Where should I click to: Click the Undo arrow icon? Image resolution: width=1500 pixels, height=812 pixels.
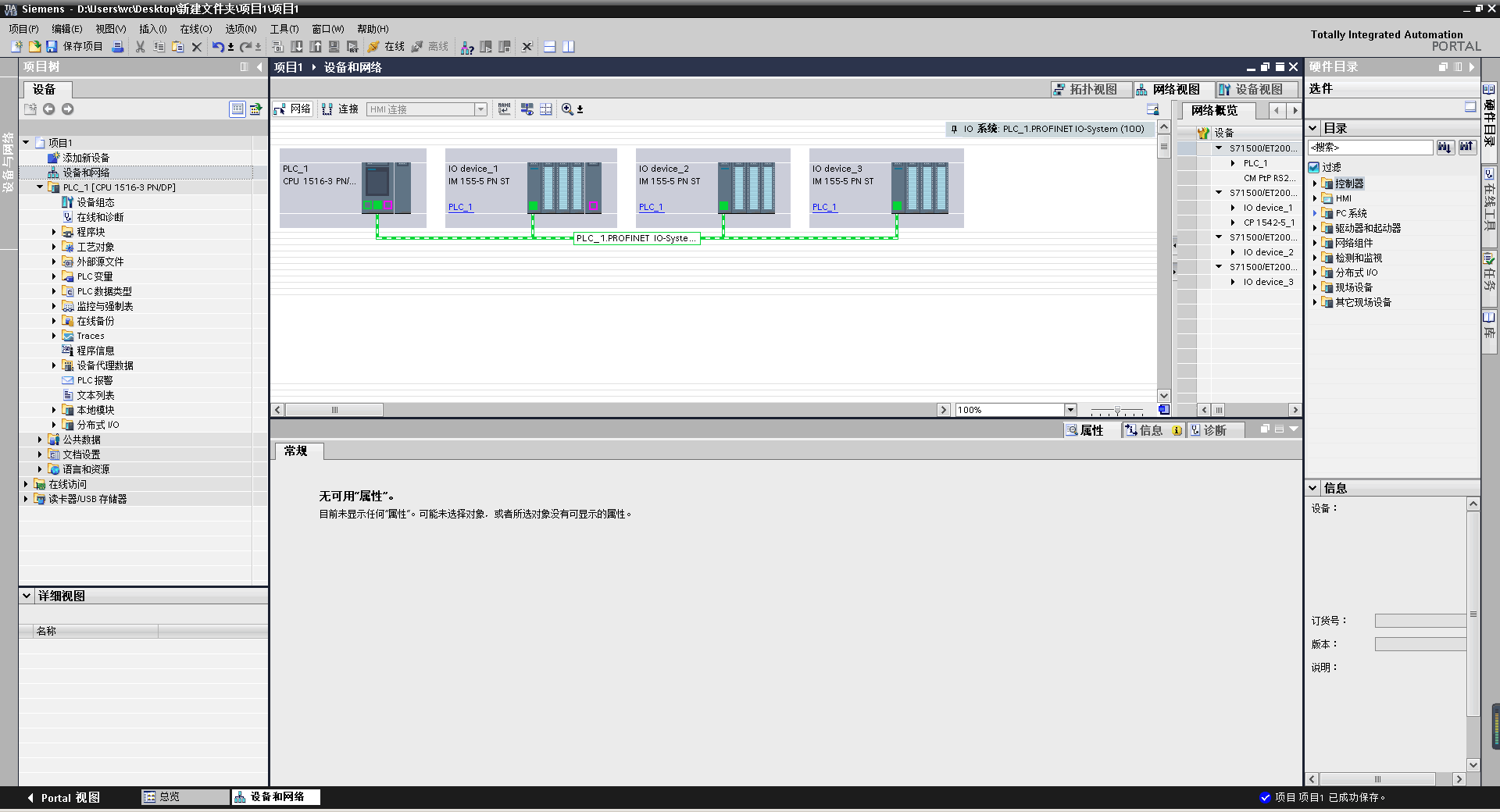point(218,47)
